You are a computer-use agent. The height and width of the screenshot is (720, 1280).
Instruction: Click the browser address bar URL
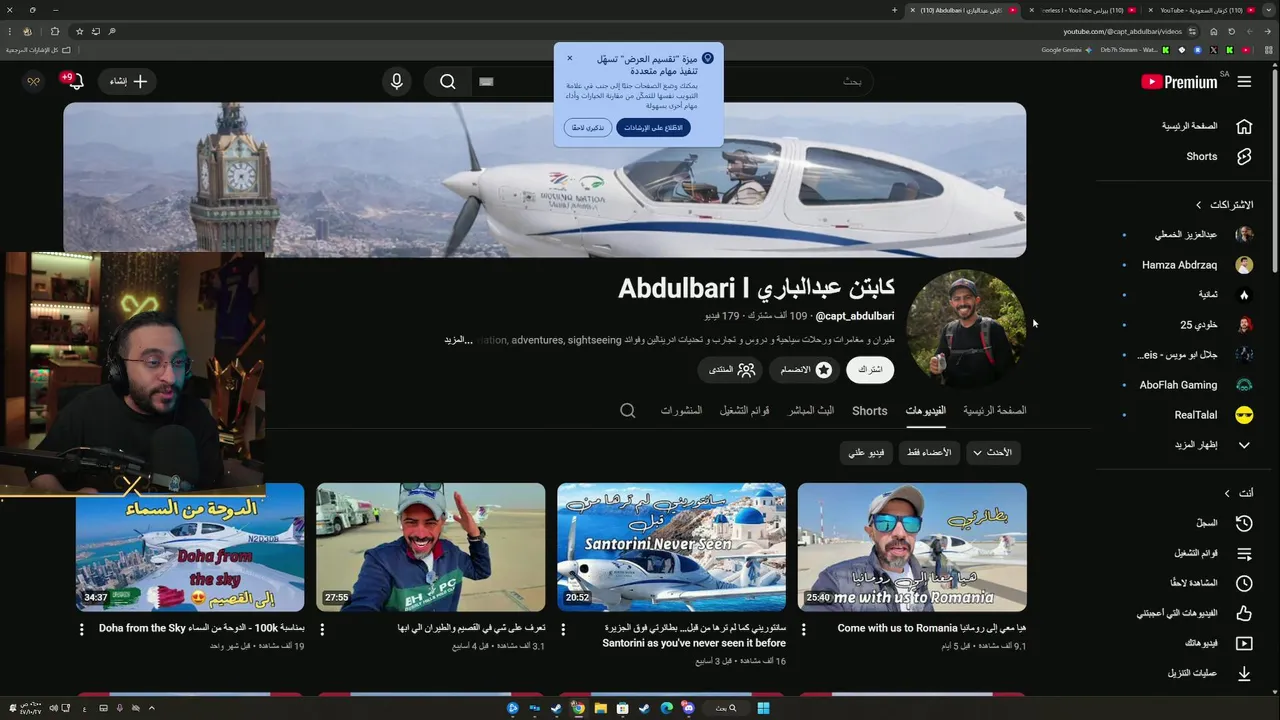(x=1122, y=31)
